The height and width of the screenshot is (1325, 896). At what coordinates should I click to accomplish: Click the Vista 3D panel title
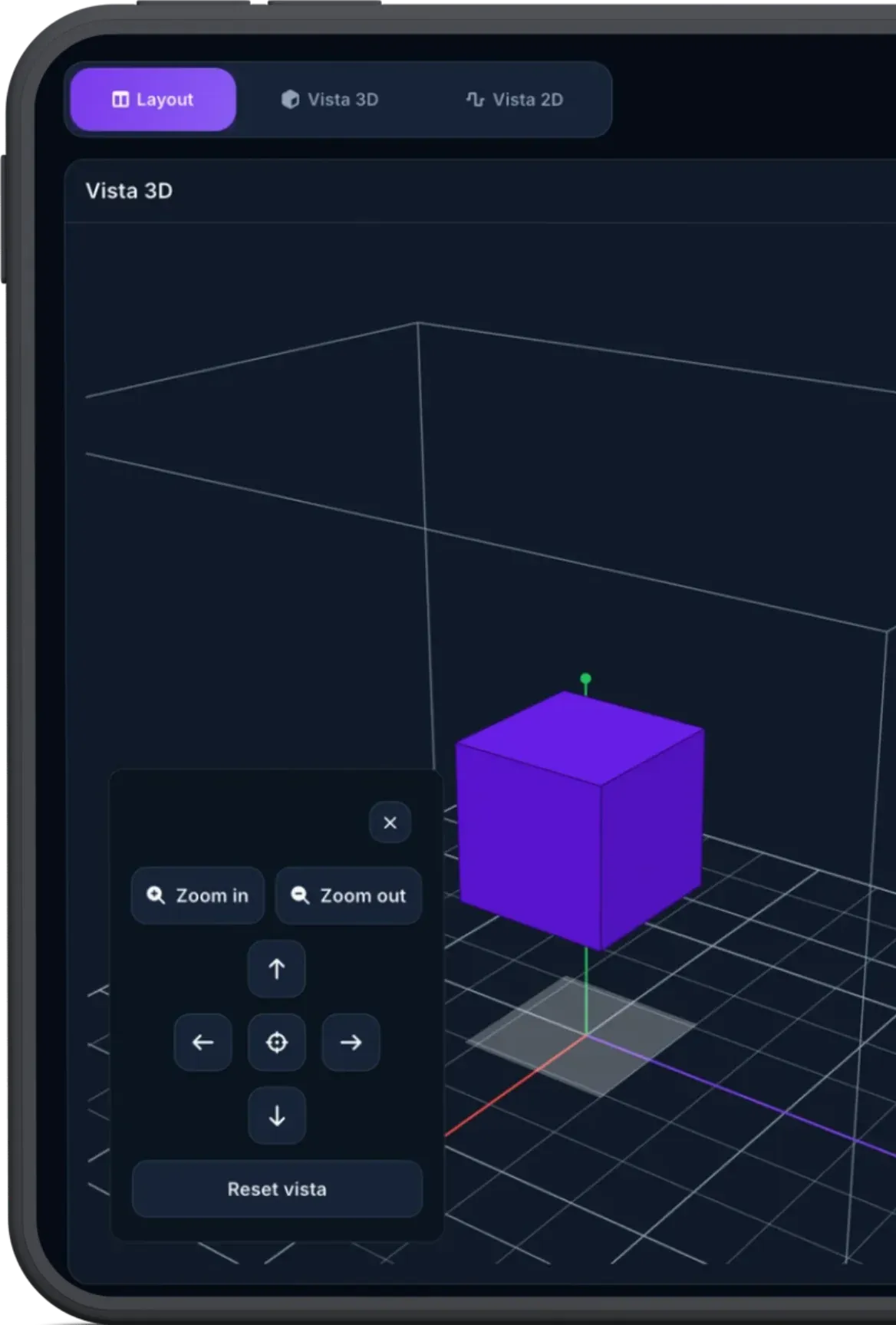click(x=129, y=191)
